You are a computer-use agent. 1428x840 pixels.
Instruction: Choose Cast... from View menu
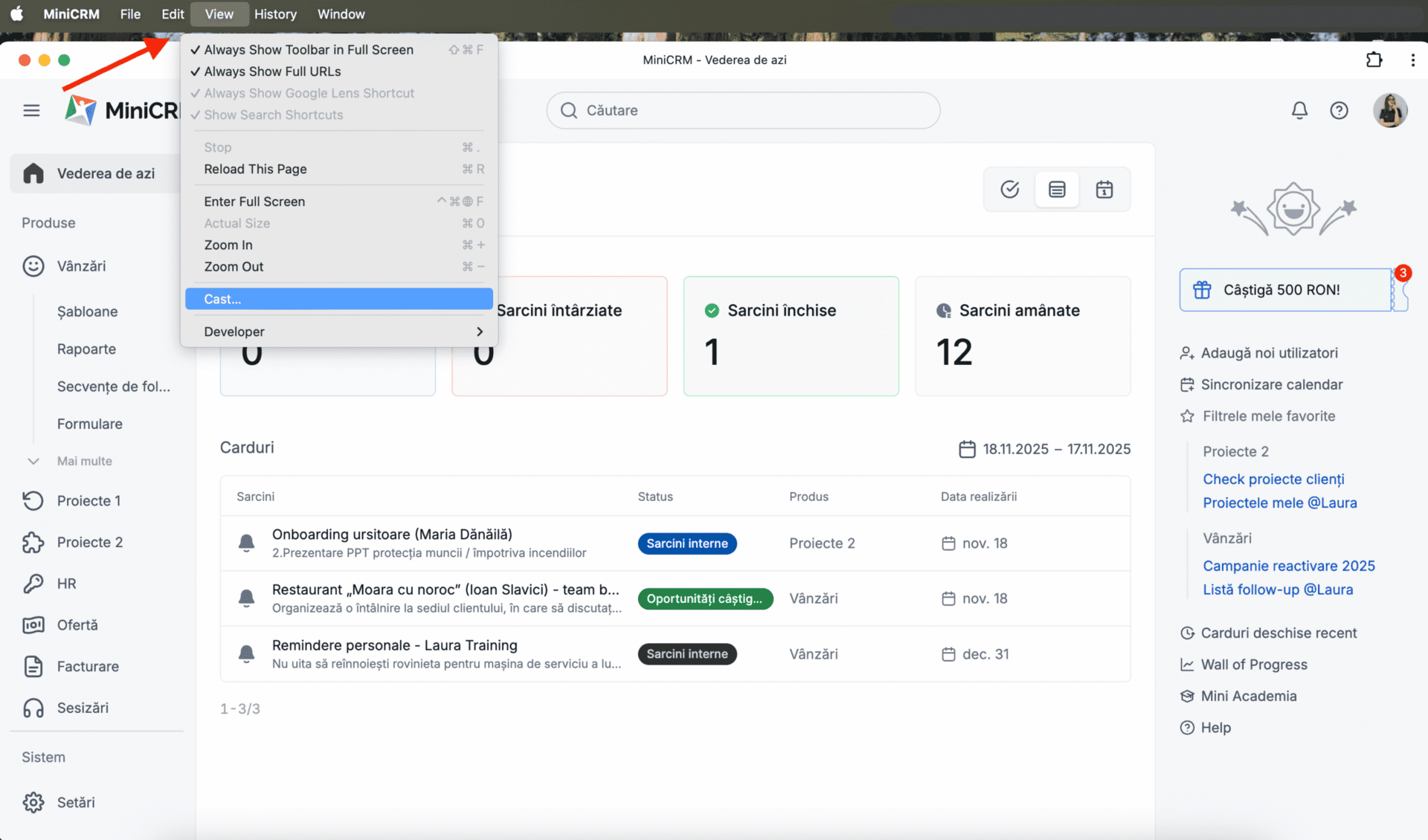338,299
